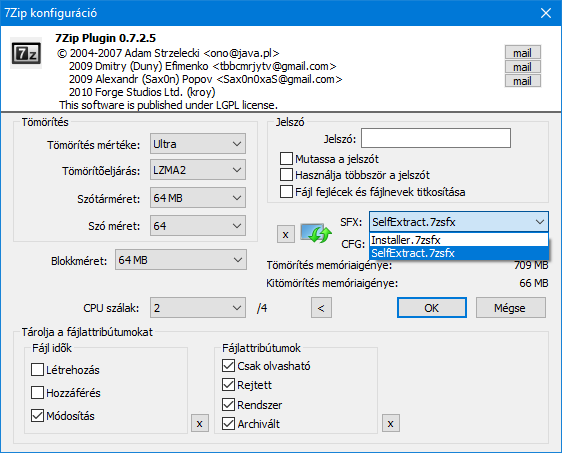This screenshot has height=453, width=562.
Task: Click the < collapse button
Action: (321, 307)
